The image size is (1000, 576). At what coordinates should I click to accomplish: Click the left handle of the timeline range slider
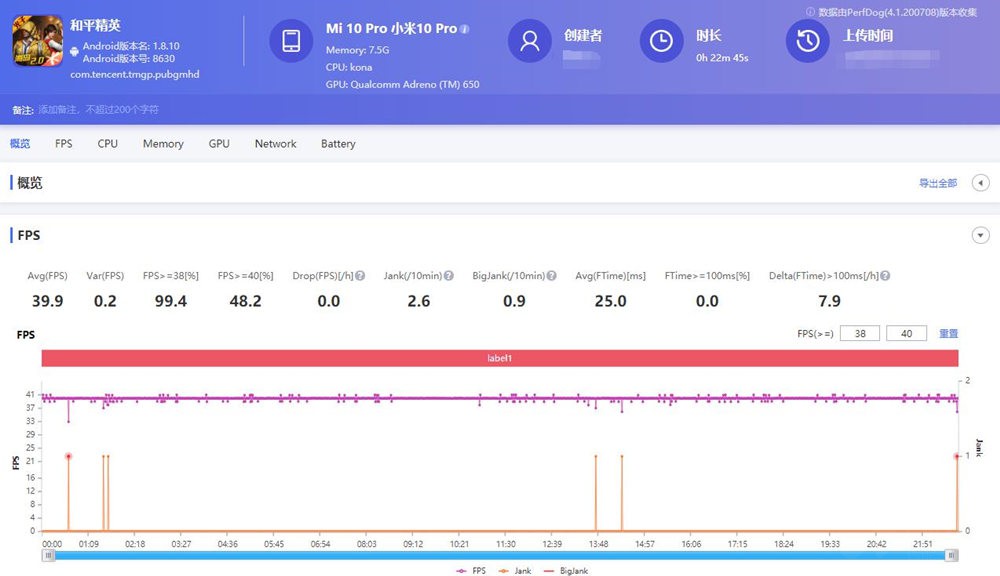(48, 556)
